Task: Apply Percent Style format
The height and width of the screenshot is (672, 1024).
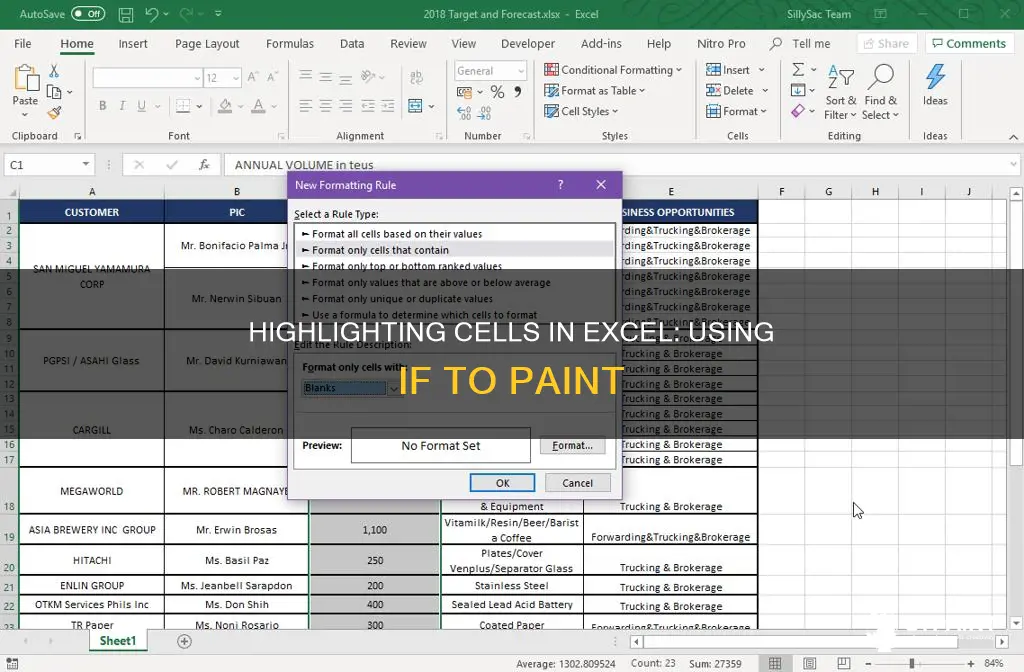Action: point(498,92)
